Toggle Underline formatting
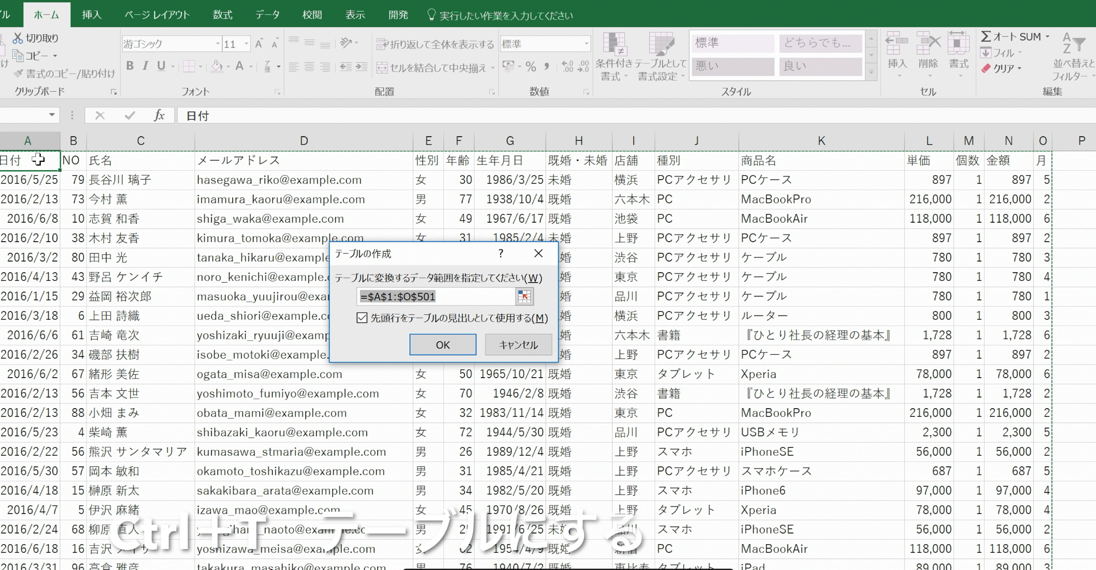Image resolution: width=1096 pixels, height=570 pixels. click(161, 66)
